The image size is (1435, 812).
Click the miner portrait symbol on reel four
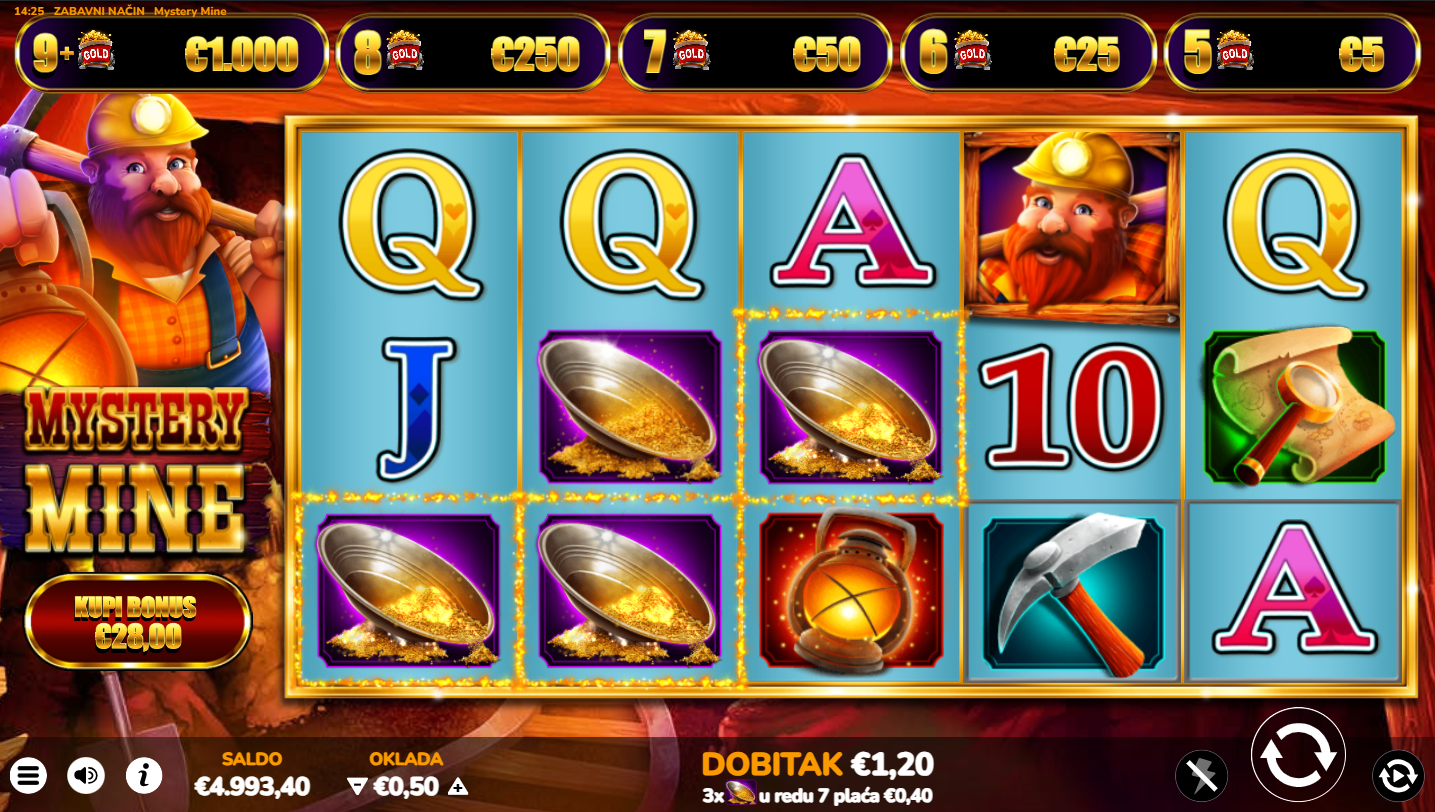pos(1072,227)
